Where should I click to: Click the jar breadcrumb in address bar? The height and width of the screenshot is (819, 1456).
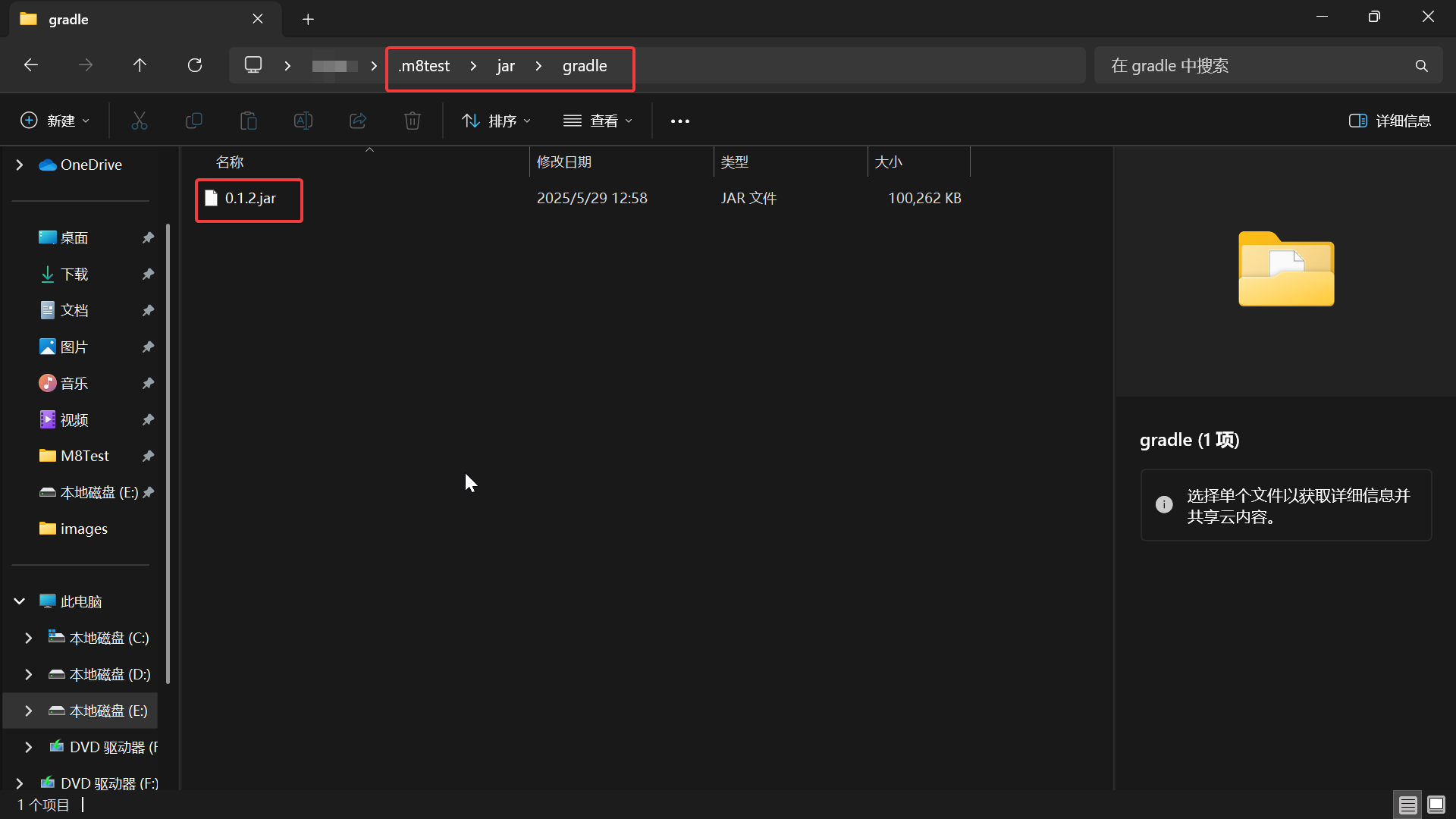tap(506, 66)
